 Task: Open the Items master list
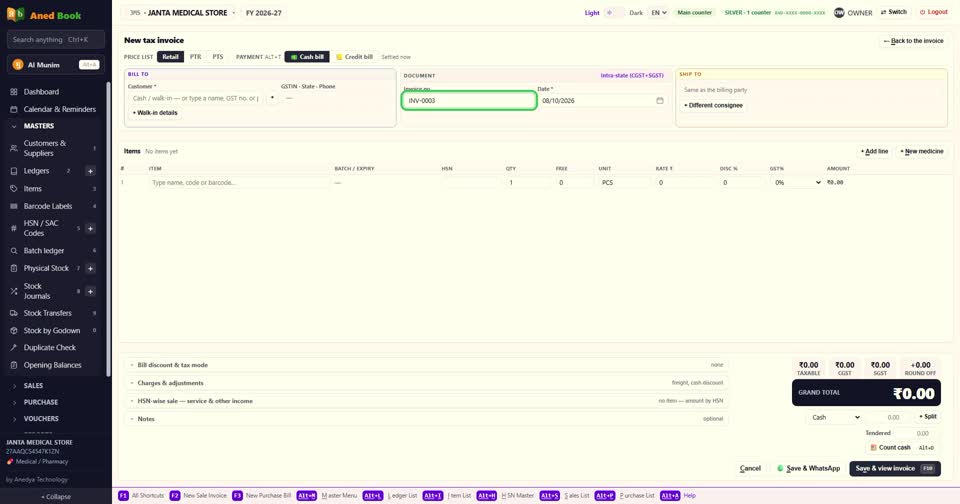click(32, 189)
